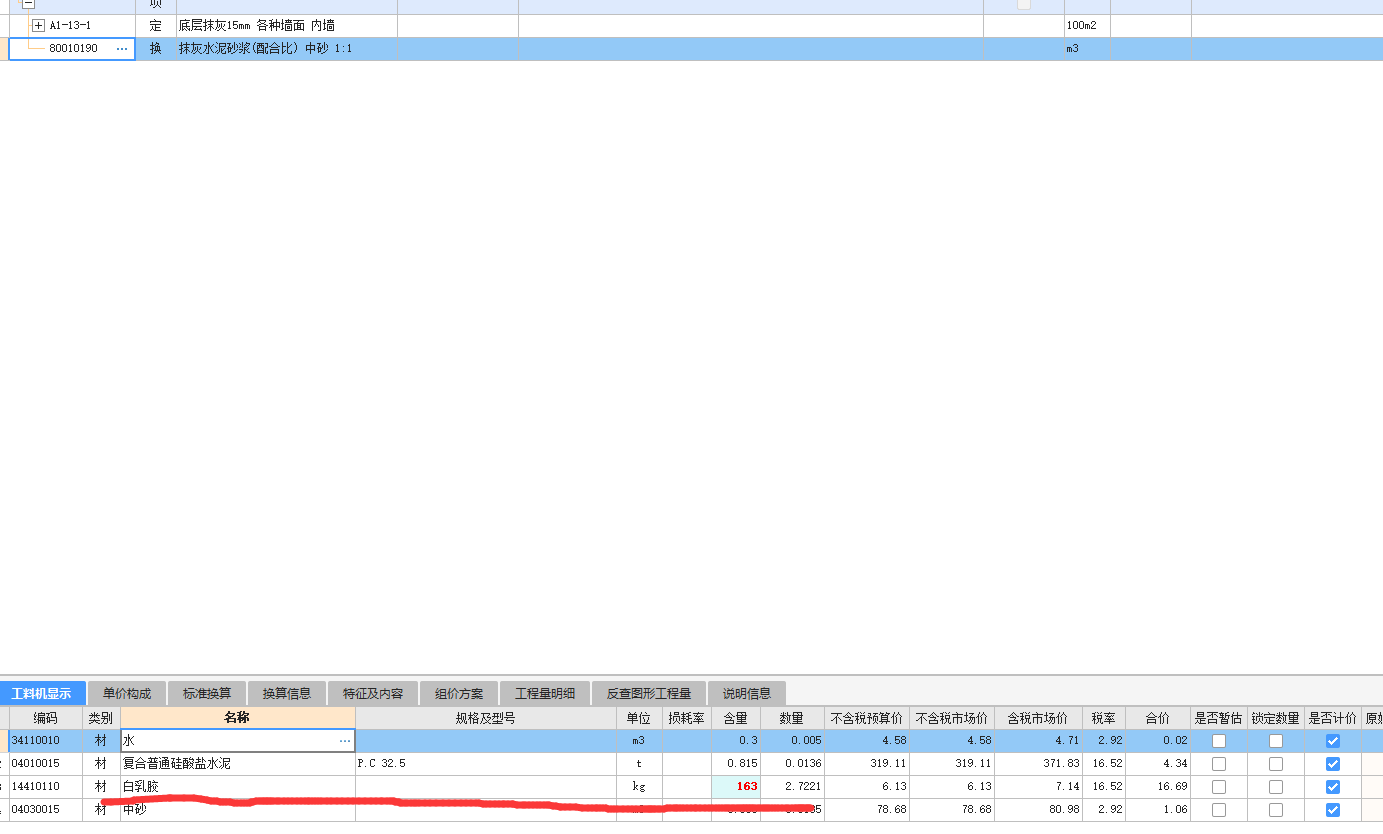Image resolution: width=1383 pixels, height=834 pixels.
Task: Click the 白乳胶 name cell
Action: point(238,787)
